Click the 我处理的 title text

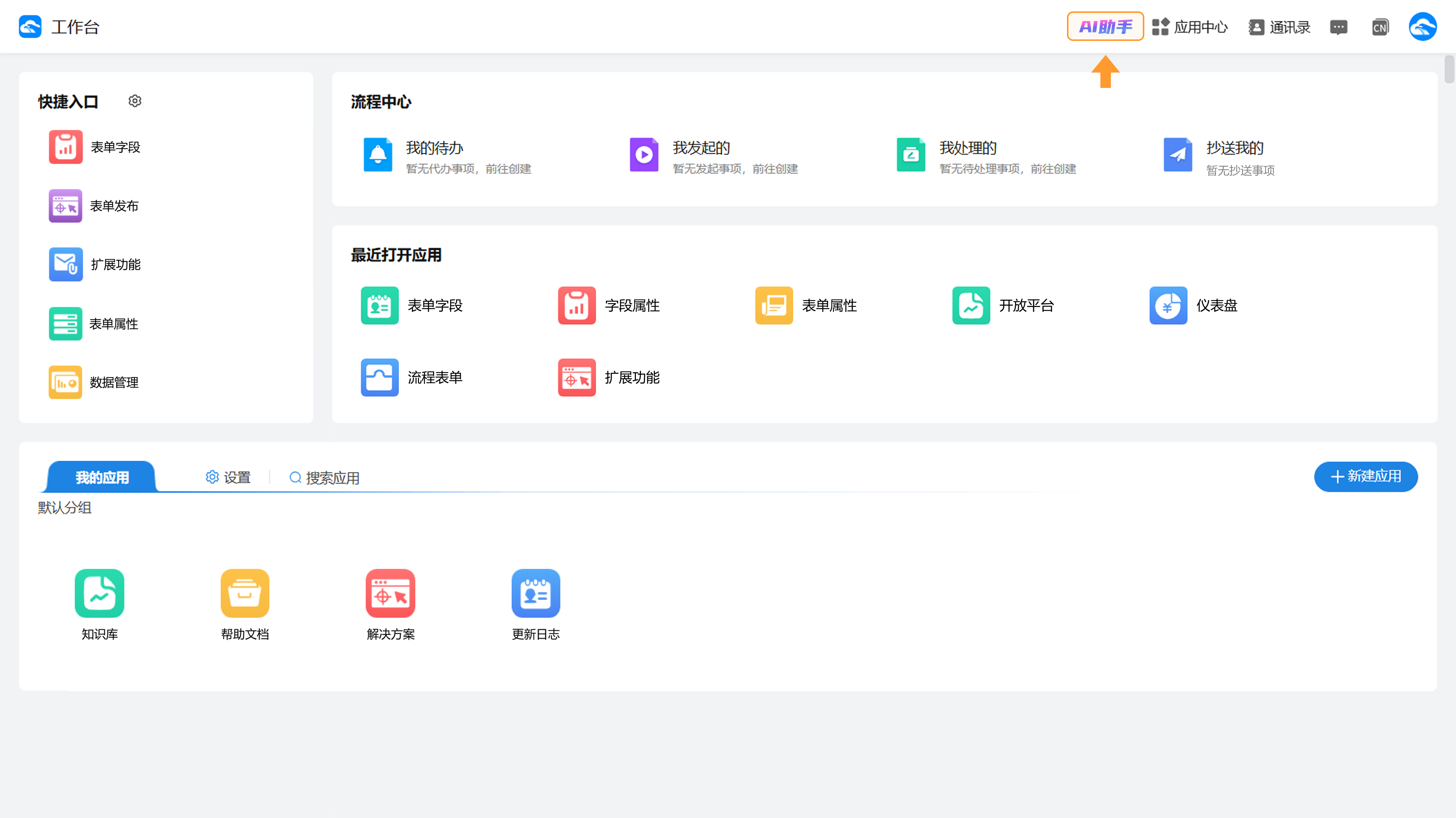(x=968, y=147)
